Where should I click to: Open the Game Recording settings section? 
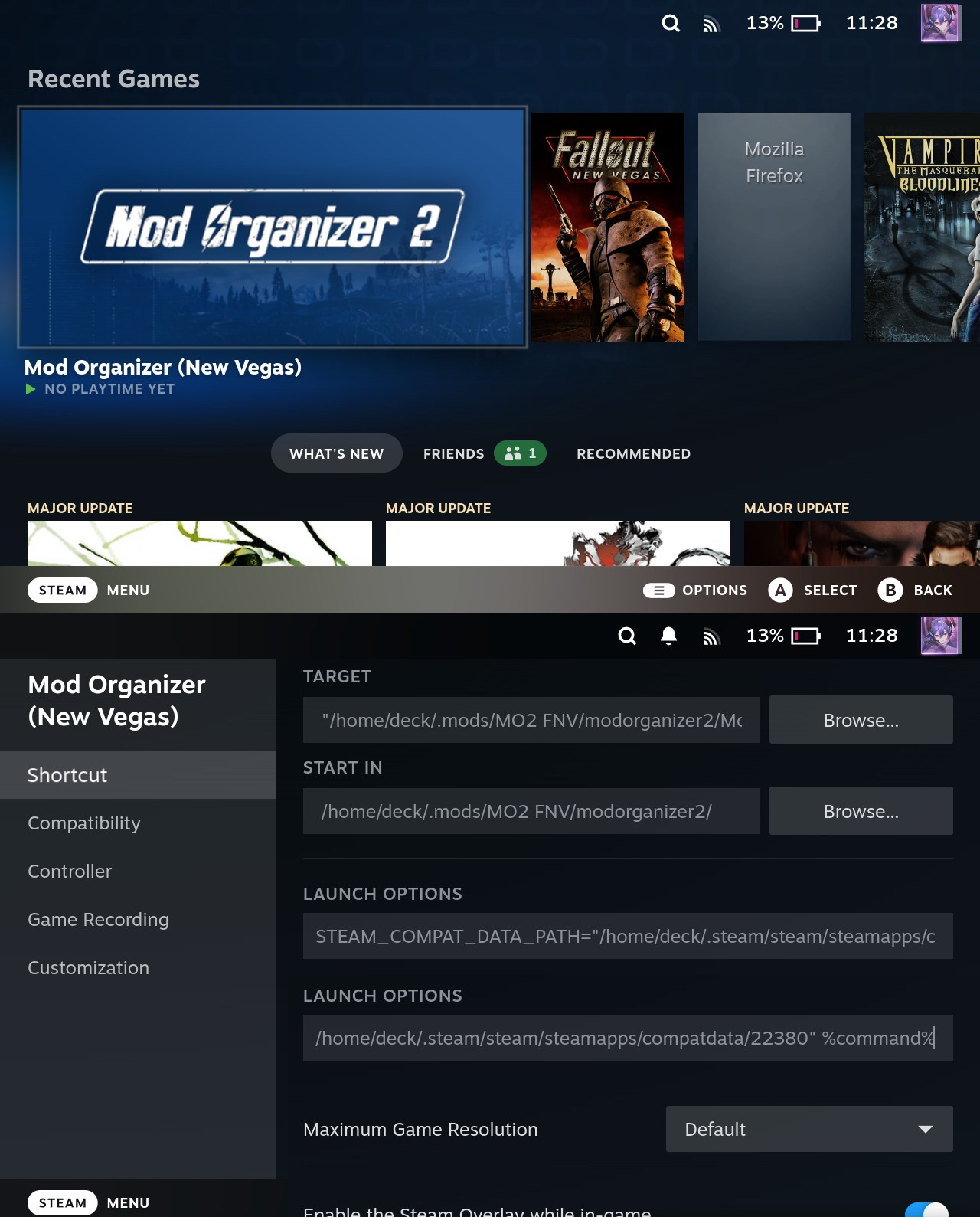tap(138, 920)
